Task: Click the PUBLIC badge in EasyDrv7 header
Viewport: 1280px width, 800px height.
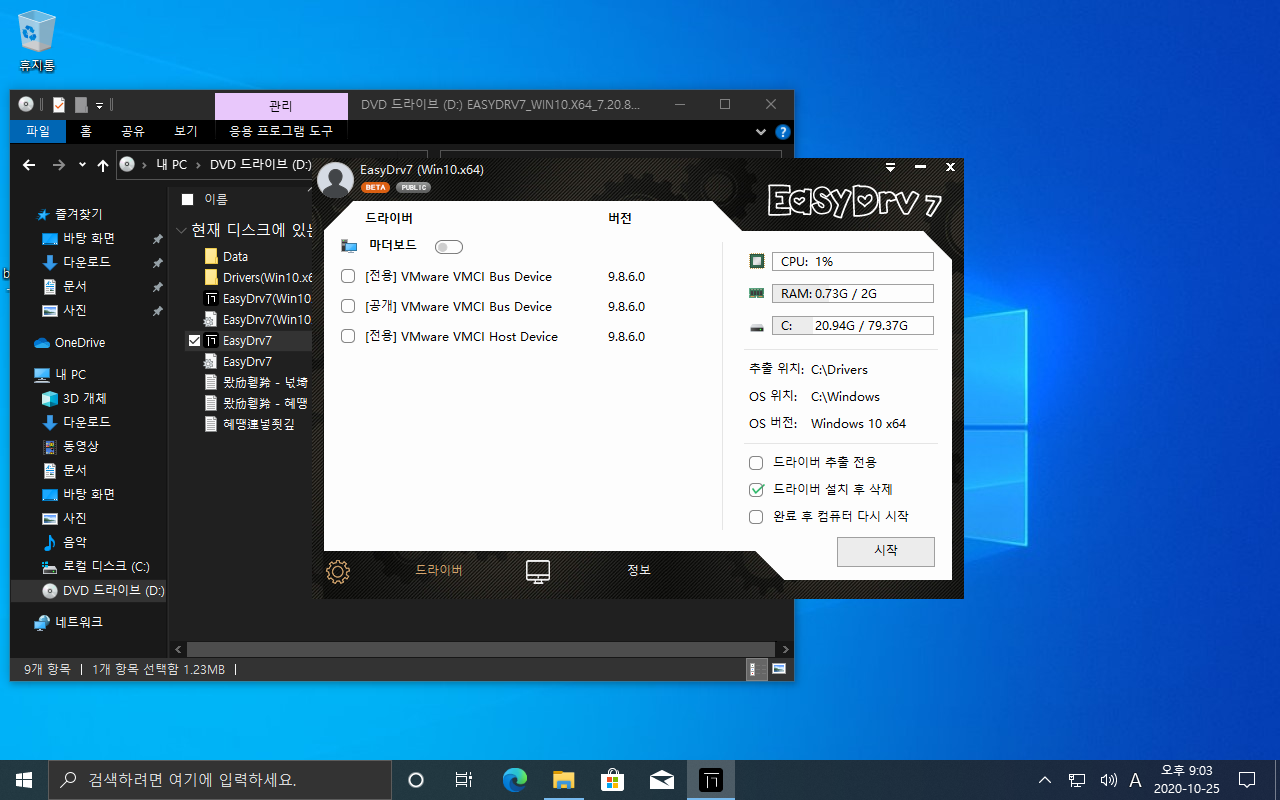Action: point(413,187)
